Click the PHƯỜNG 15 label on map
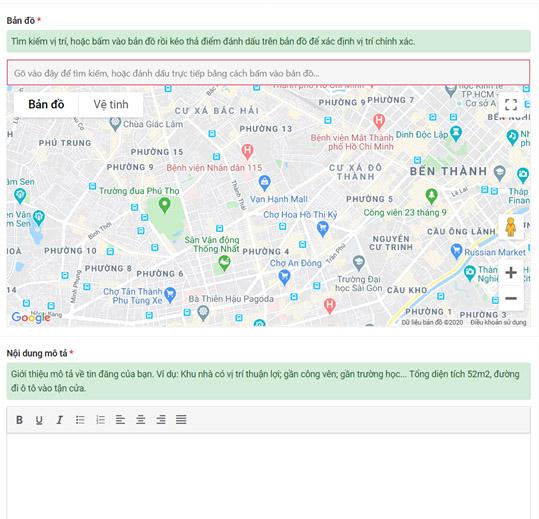 (x=157, y=152)
